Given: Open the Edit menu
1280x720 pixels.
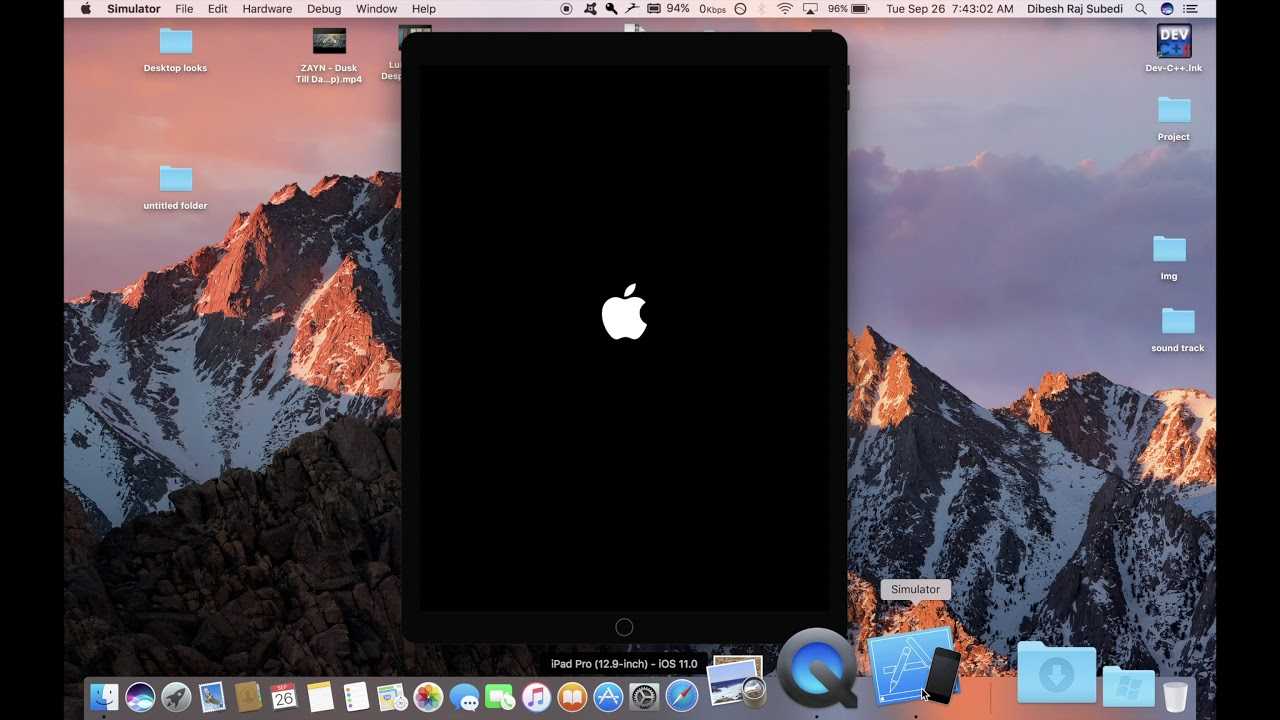Looking at the screenshot, I should 217,9.
